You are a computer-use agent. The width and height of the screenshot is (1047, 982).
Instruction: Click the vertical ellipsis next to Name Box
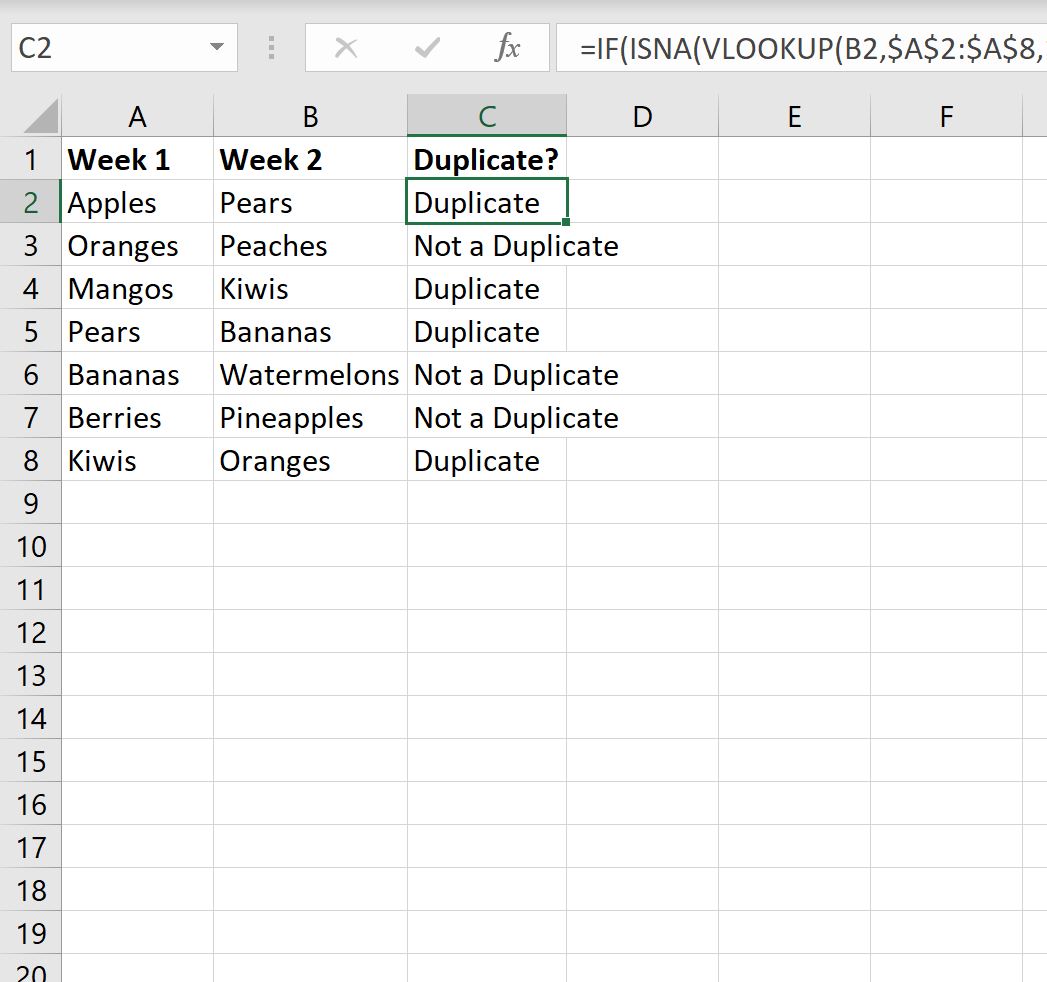point(270,47)
